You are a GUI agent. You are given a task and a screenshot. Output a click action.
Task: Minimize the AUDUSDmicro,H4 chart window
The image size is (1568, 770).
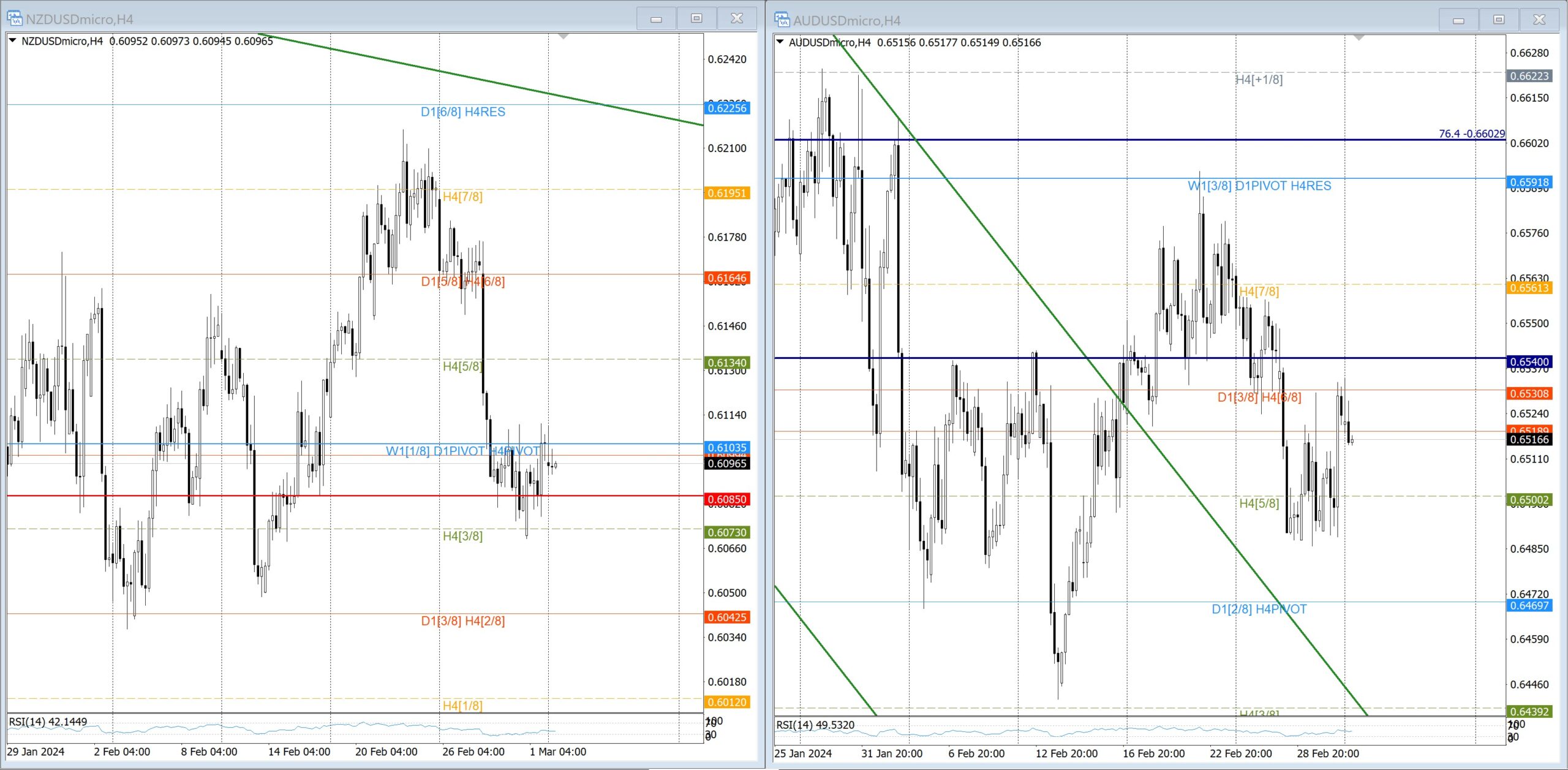pos(1458,20)
